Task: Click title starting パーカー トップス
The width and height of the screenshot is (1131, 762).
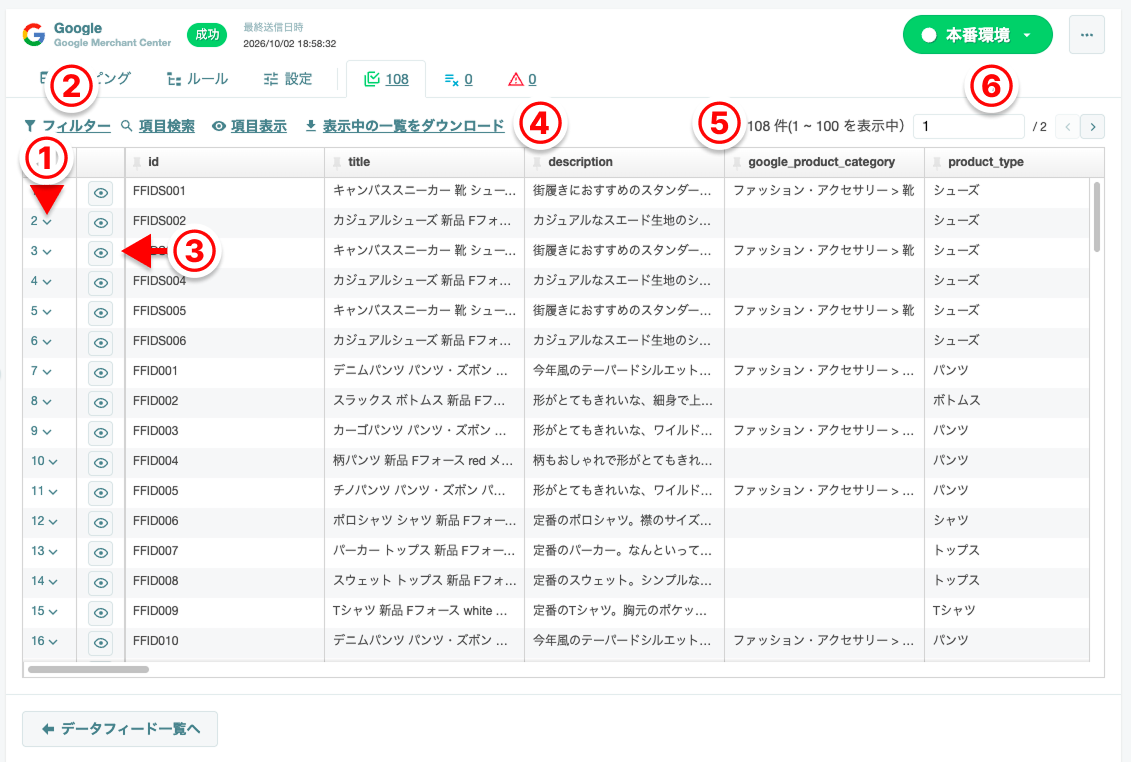Action: click(424, 551)
